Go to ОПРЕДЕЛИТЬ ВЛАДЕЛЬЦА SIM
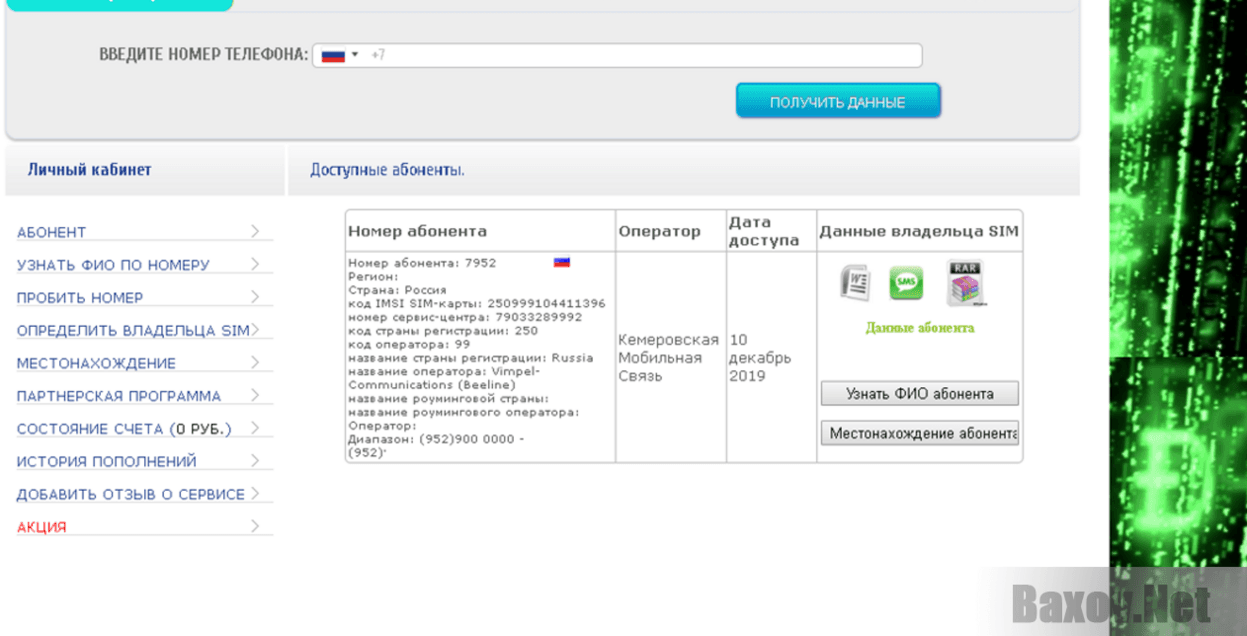Viewport: 1247px width, 636px height. pos(133,331)
